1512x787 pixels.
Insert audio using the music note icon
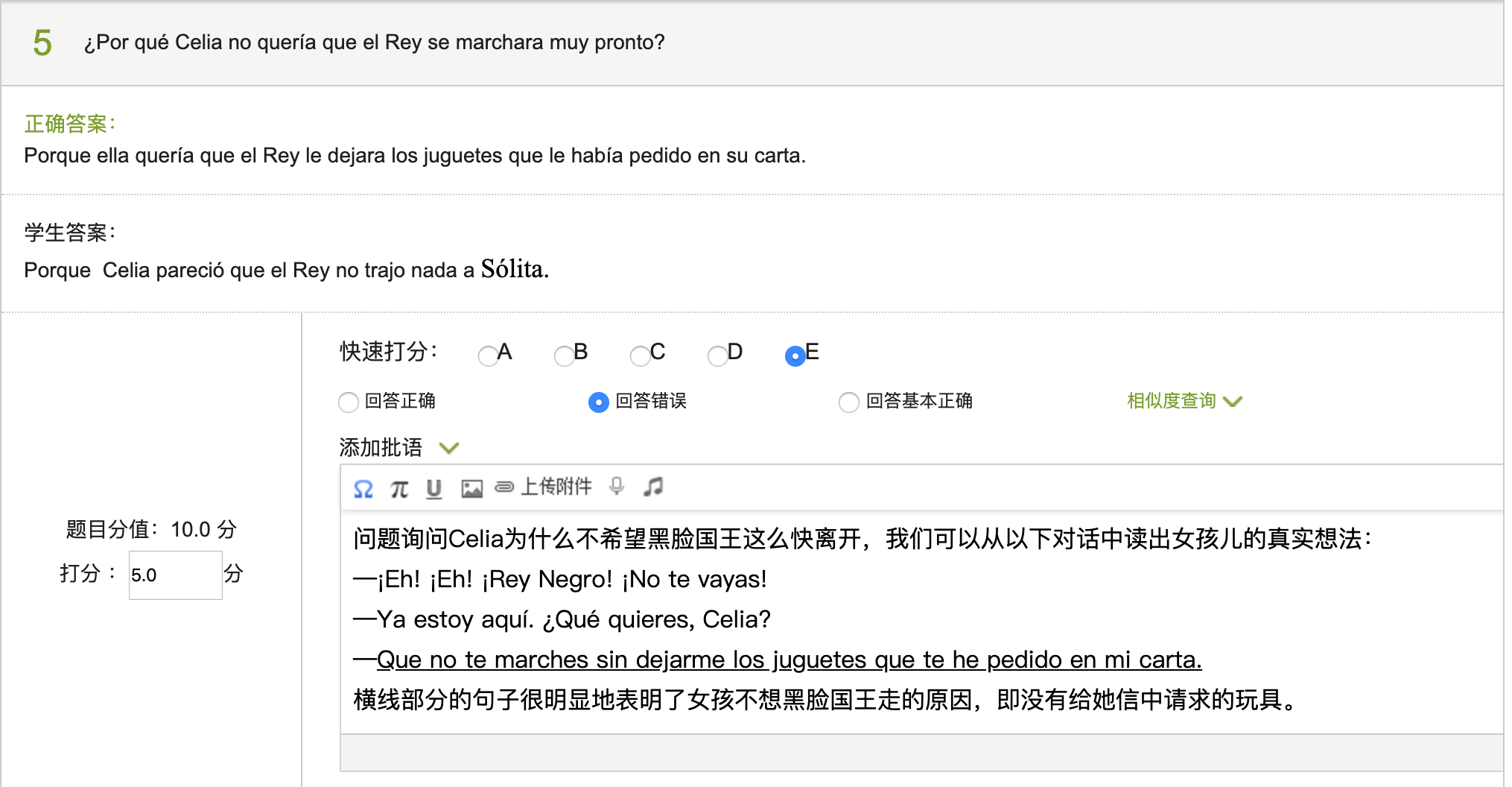[653, 487]
